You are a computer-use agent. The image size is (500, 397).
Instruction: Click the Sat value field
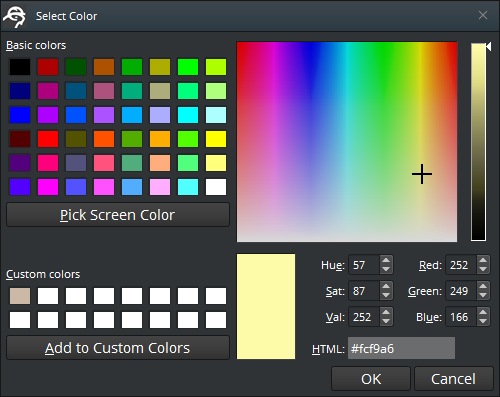(x=364, y=291)
